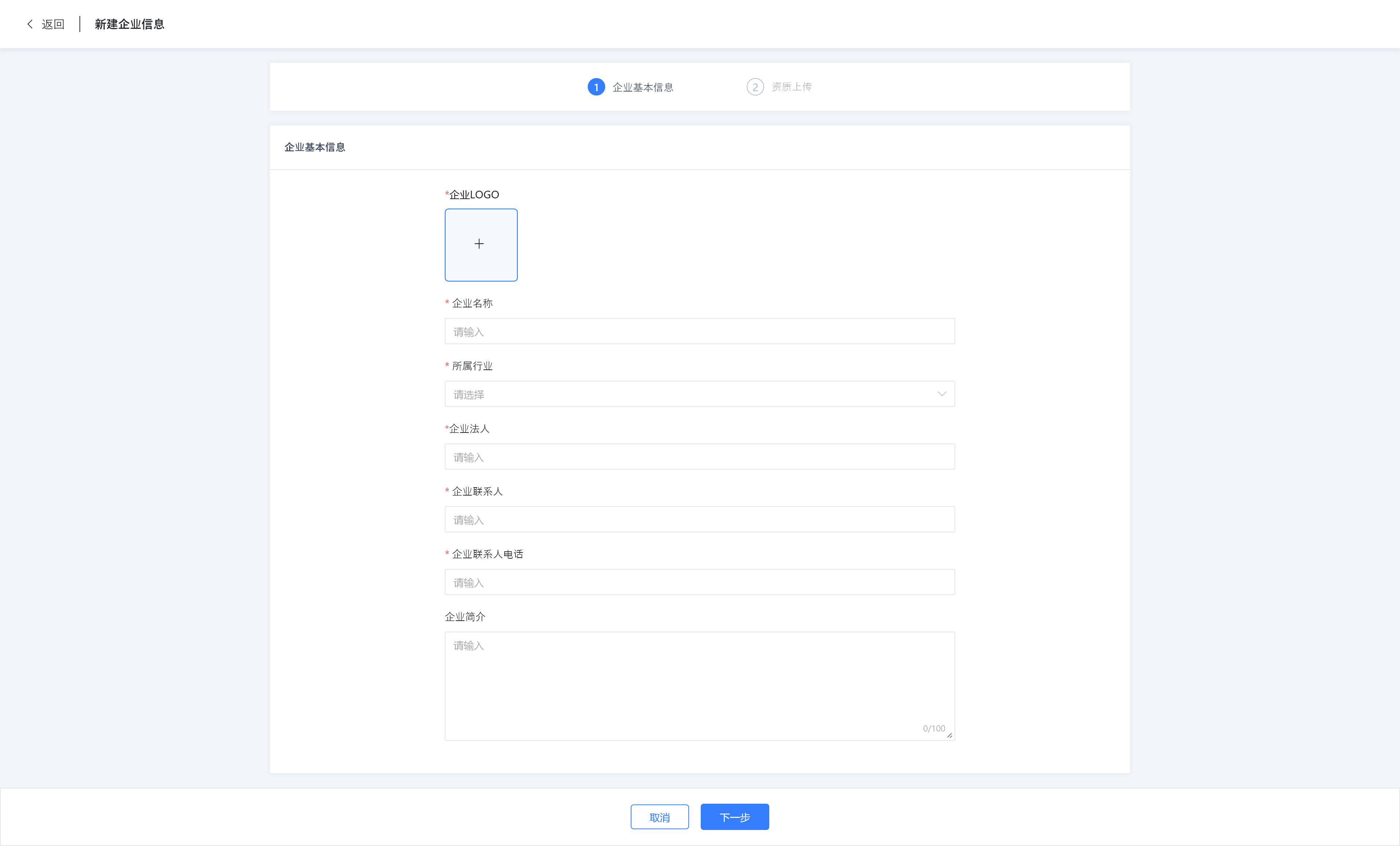This screenshot has width=1400, height=846.
Task: Select step 2 circle icon
Action: click(x=755, y=87)
